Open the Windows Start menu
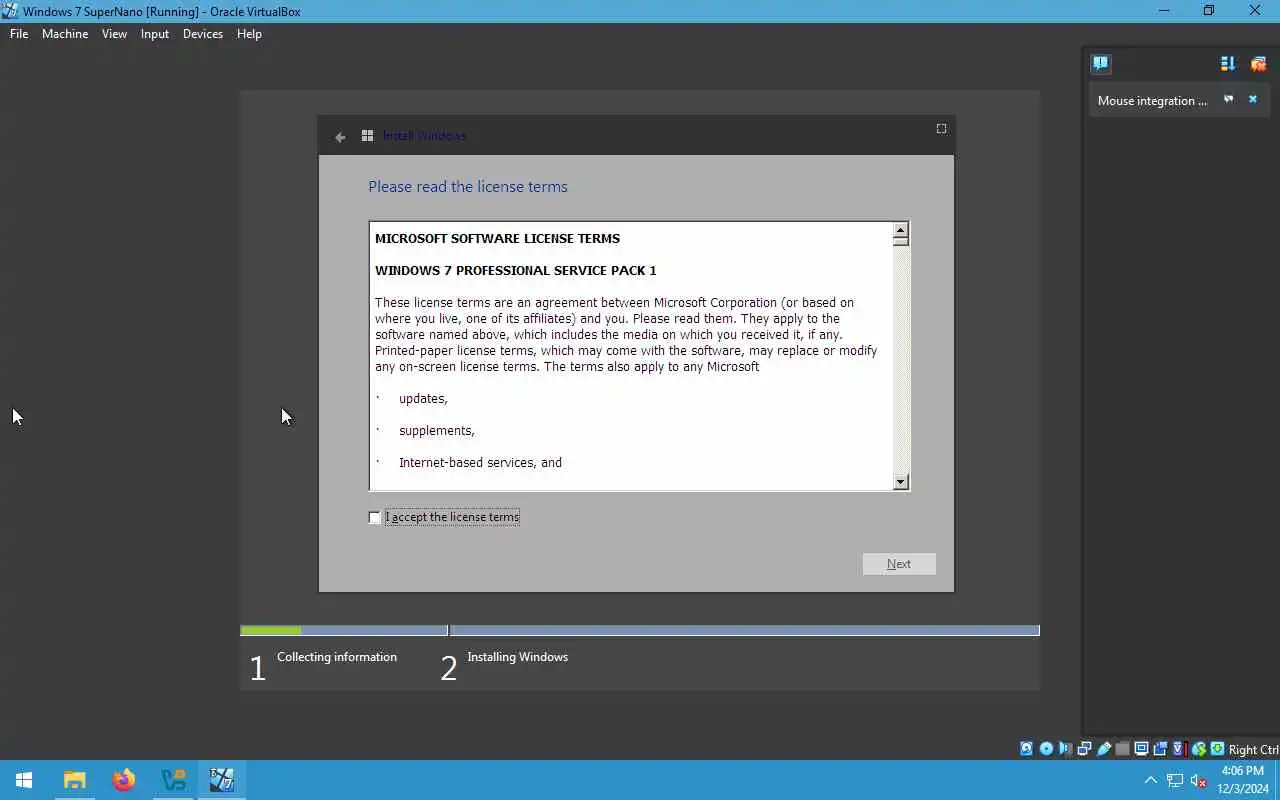 pos(24,780)
